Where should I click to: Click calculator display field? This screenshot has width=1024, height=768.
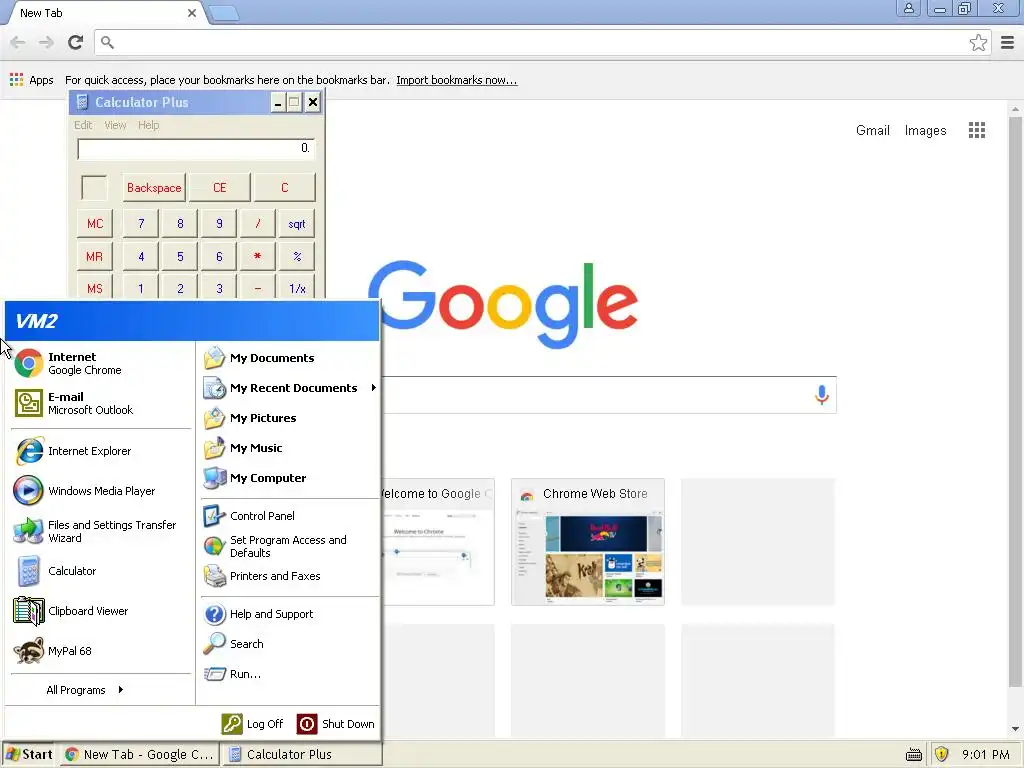pyautogui.click(x=196, y=149)
